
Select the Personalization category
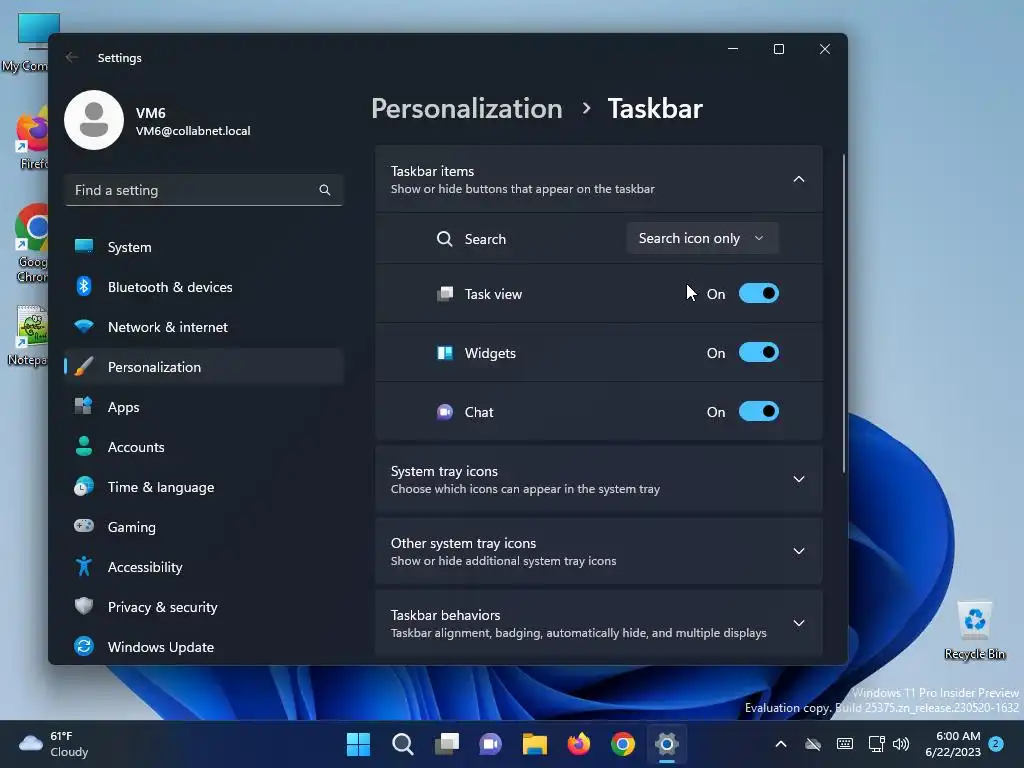pos(204,367)
